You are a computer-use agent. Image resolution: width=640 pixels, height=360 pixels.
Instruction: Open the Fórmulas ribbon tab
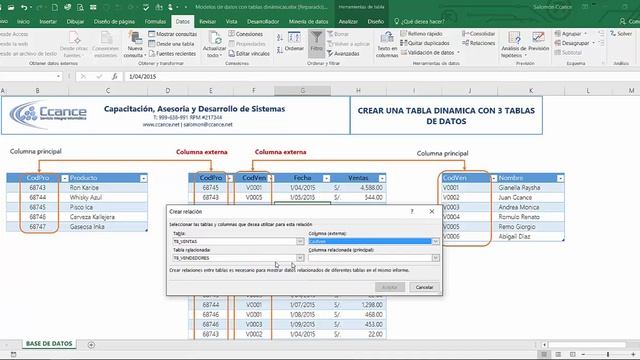pyautogui.click(x=155, y=21)
